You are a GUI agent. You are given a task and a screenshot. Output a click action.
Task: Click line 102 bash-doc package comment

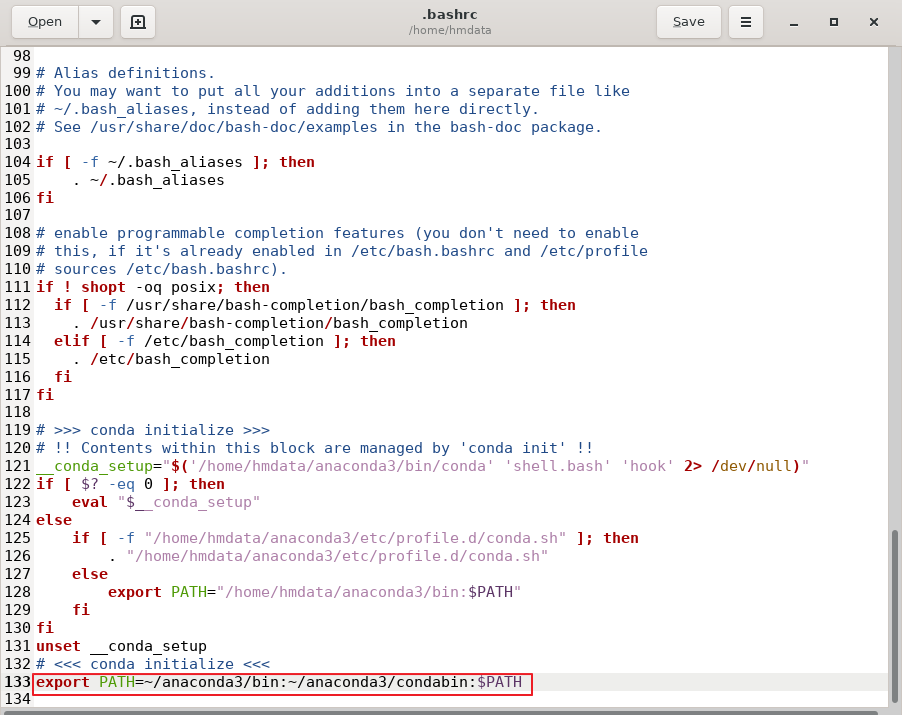pos(319,127)
